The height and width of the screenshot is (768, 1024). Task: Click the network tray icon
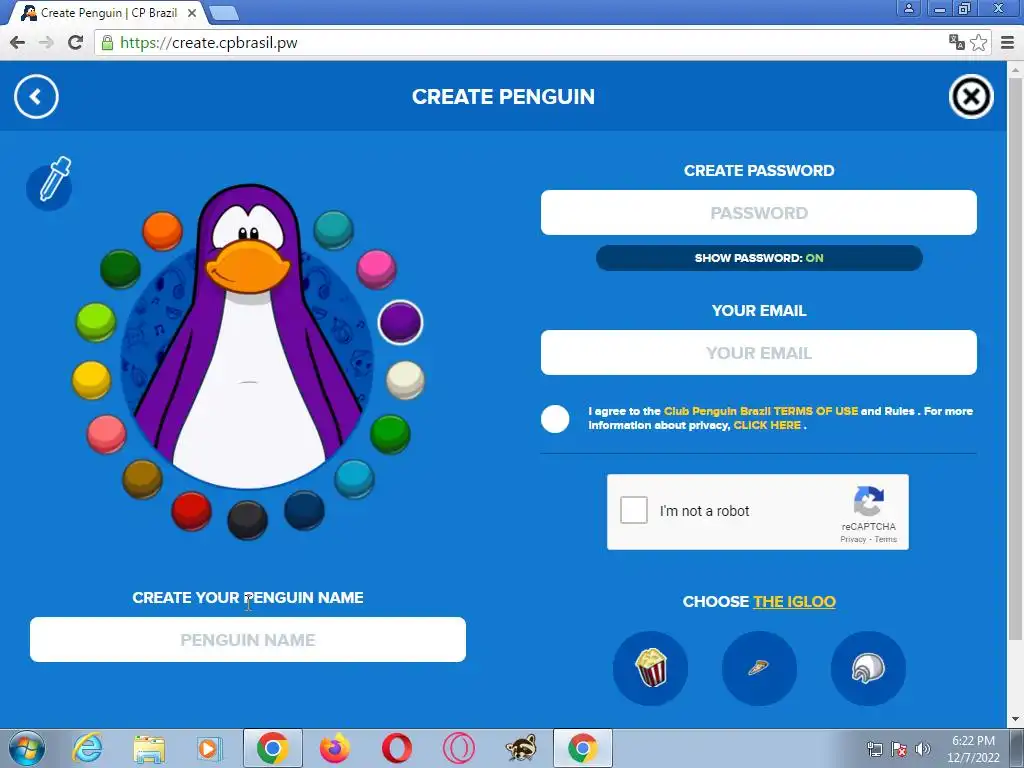click(x=874, y=749)
